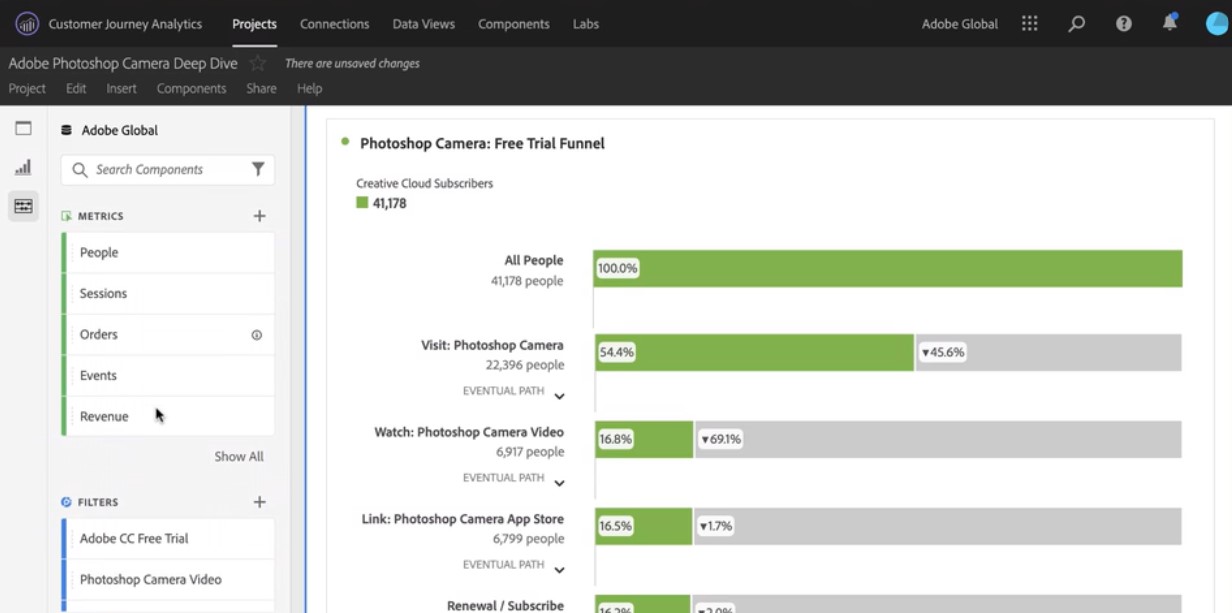Click the green All People 100% funnel bar
The height and width of the screenshot is (613, 1232).
click(x=888, y=269)
